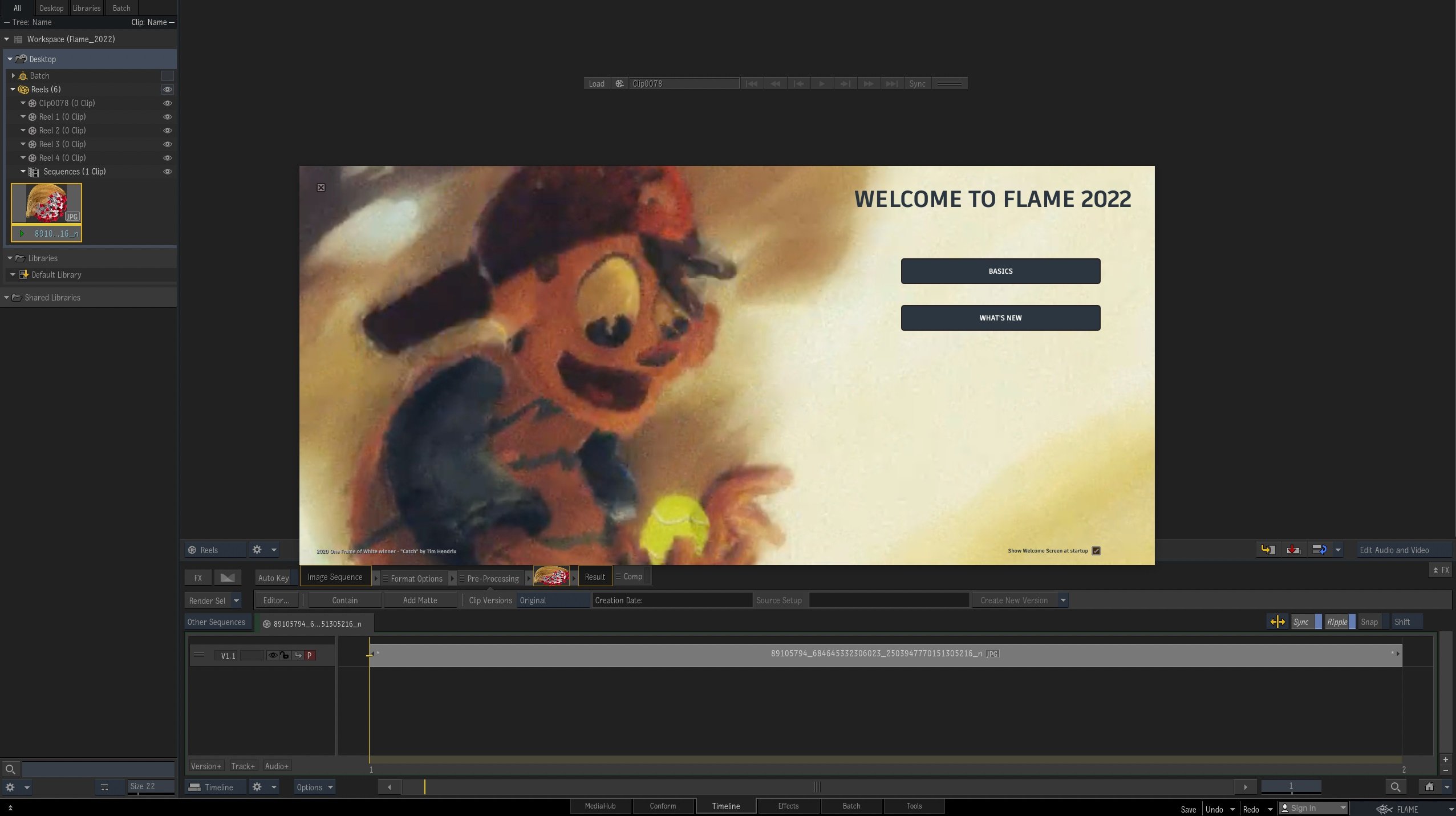Viewport: 1456px width, 816px height.
Task: Click the media panel search icon
Action: click(10, 769)
